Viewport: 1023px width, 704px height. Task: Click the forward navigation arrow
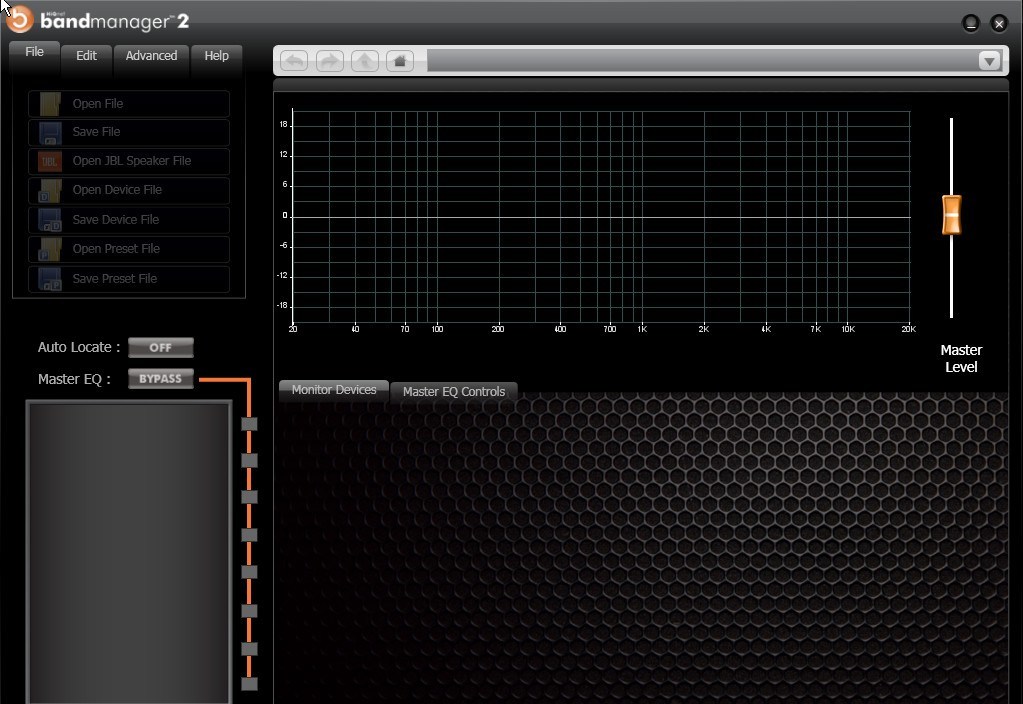pos(329,60)
